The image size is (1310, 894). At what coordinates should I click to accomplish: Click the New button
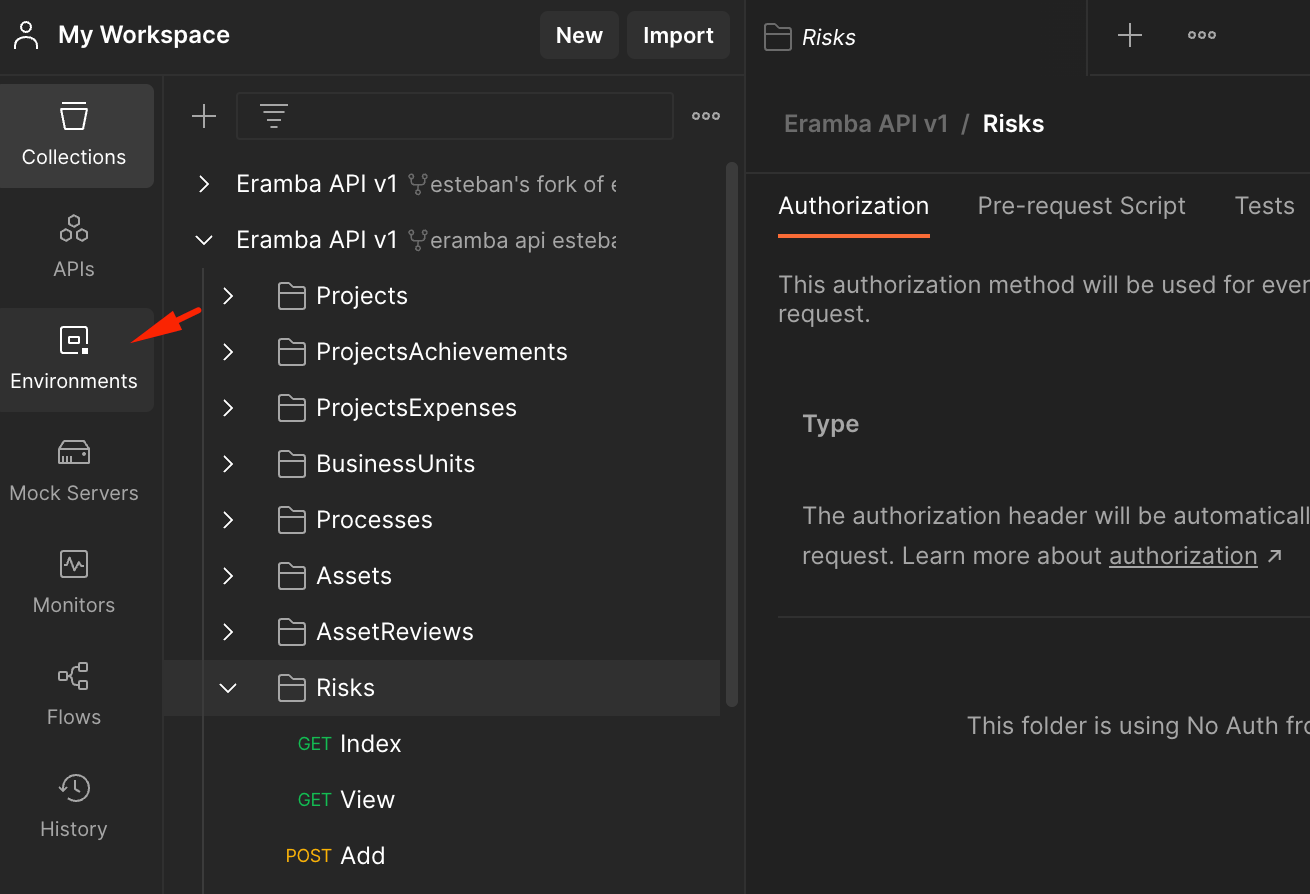(x=579, y=36)
